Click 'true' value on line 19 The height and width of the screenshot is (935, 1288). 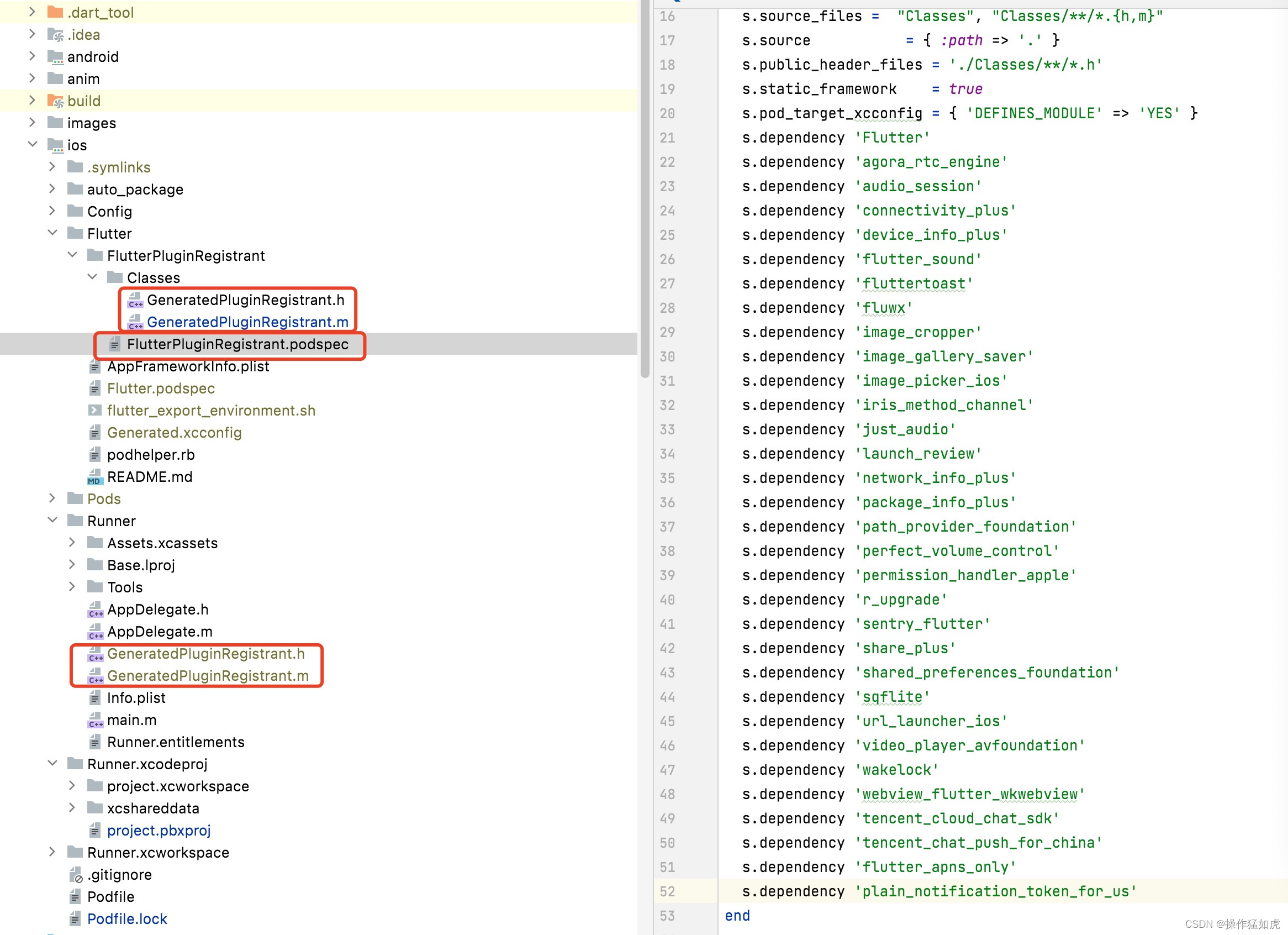[x=965, y=88]
